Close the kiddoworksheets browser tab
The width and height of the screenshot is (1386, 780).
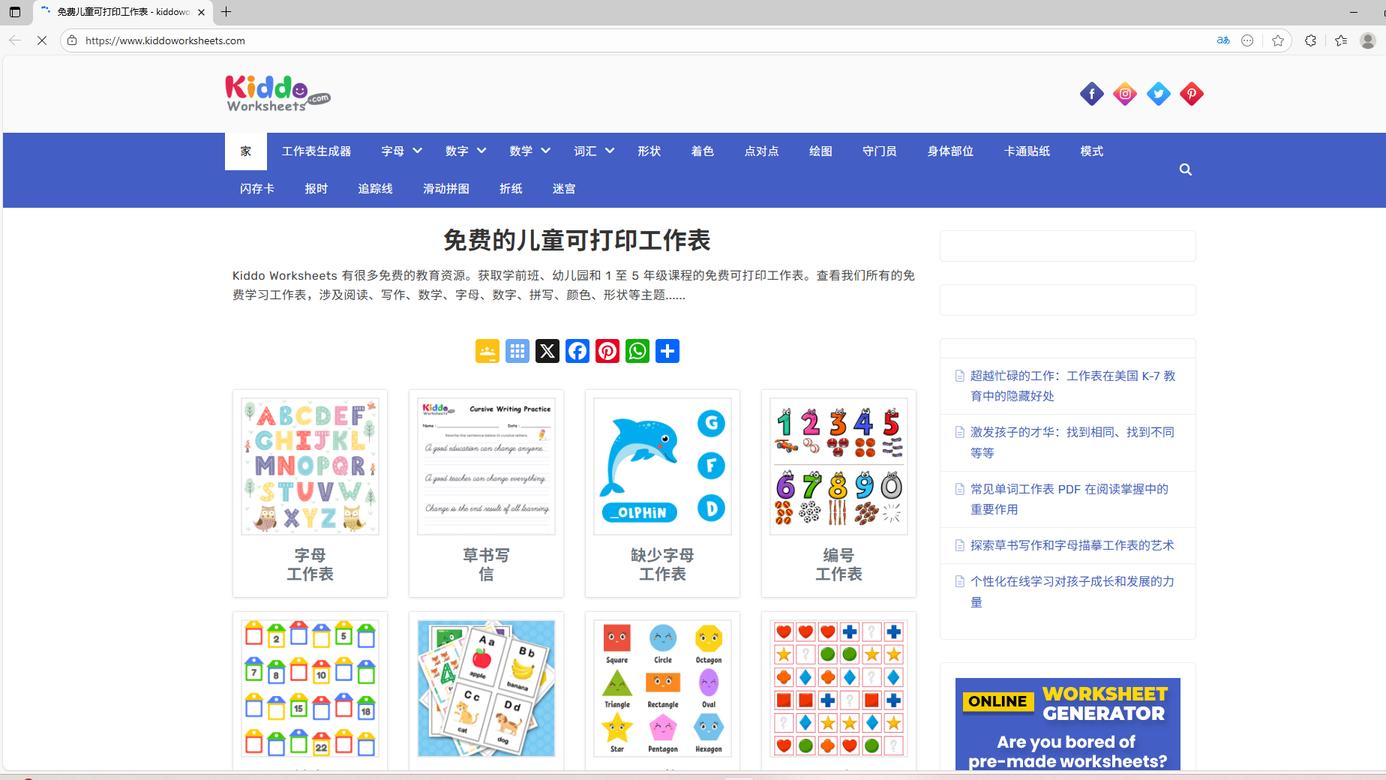click(x=202, y=12)
